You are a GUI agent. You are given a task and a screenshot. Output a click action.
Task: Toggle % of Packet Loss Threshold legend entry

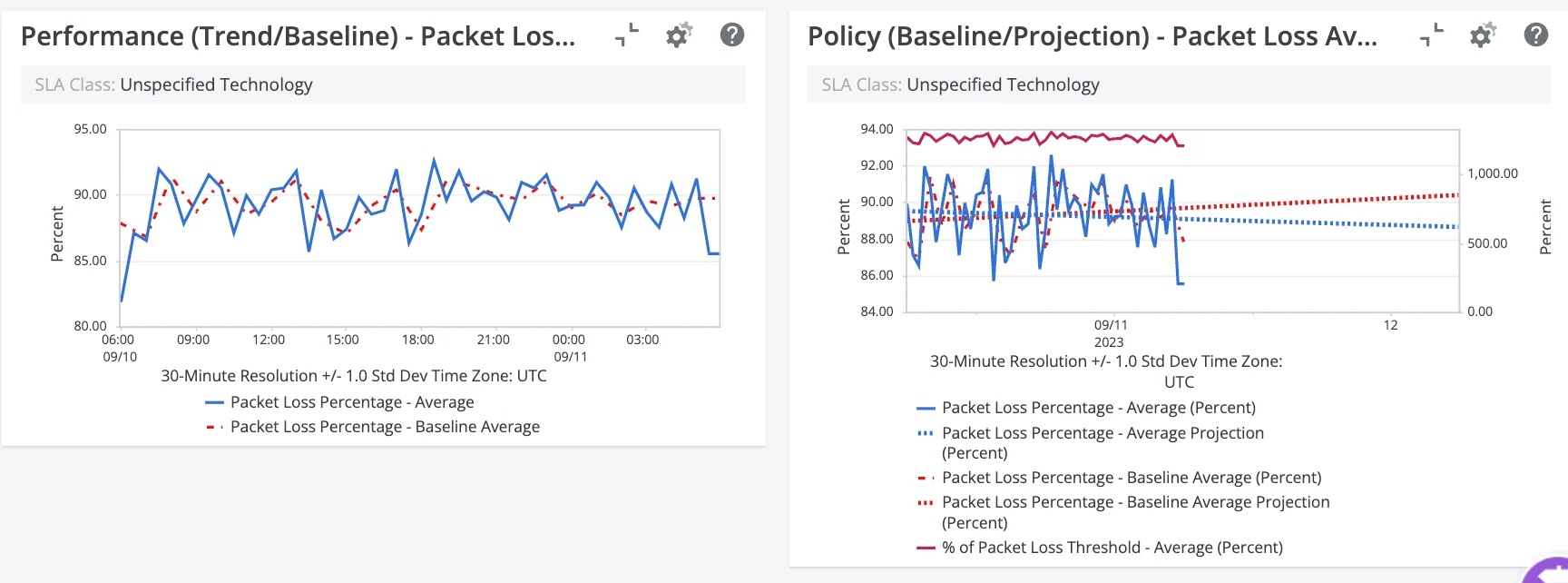click(1112, 548)
